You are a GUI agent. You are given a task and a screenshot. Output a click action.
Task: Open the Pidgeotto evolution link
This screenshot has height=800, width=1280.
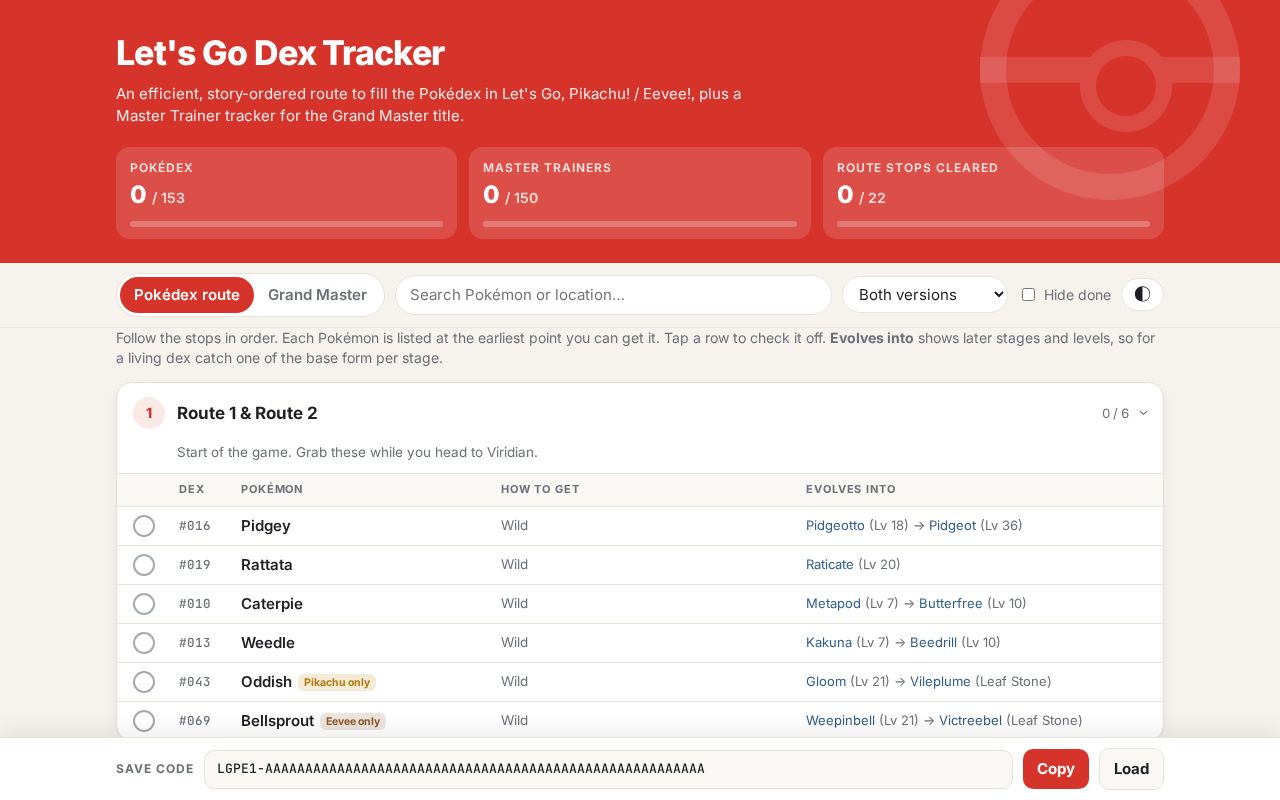pyautogui.click(x=835, y=526)
